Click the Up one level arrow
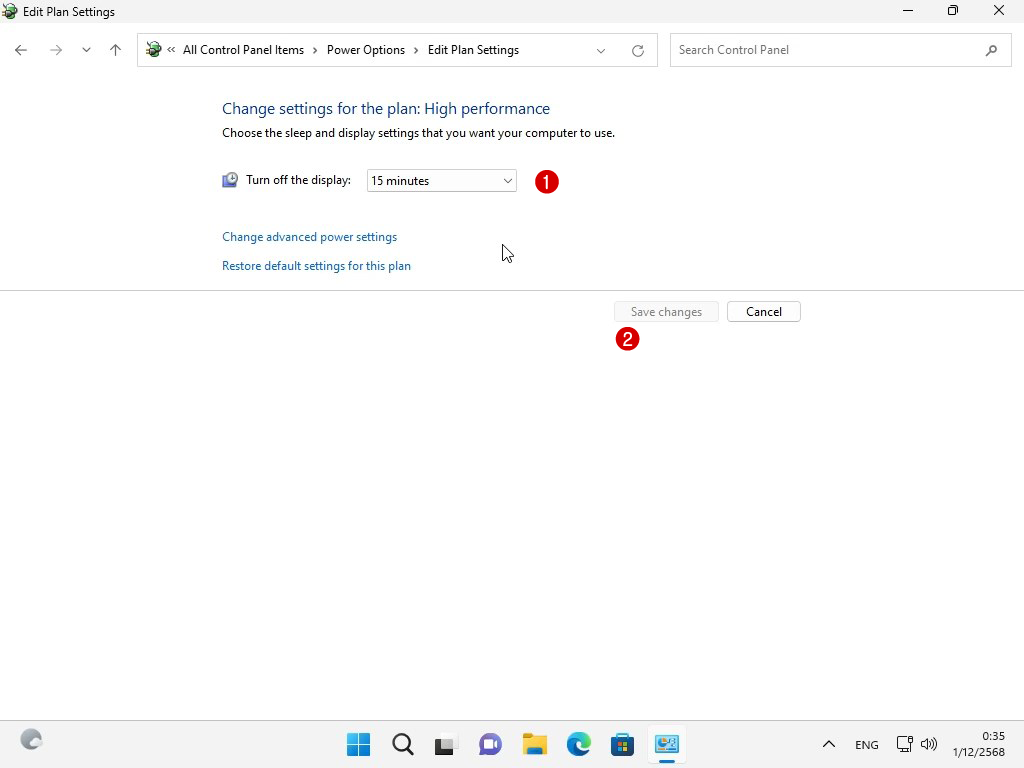This screenshot has height=768, width=1024. (115, 50)
